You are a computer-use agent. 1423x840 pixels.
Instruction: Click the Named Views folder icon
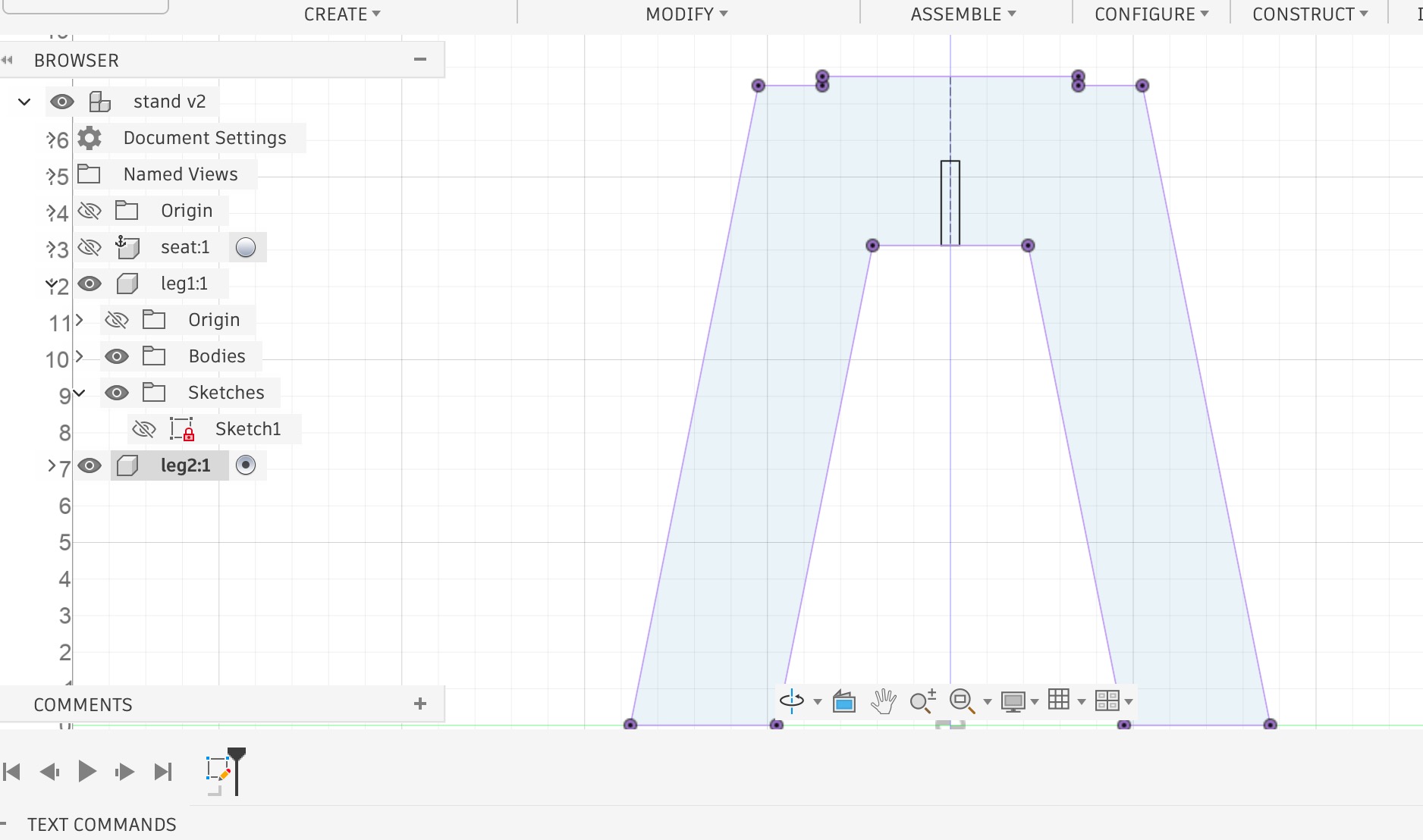[x=89, y=174]
